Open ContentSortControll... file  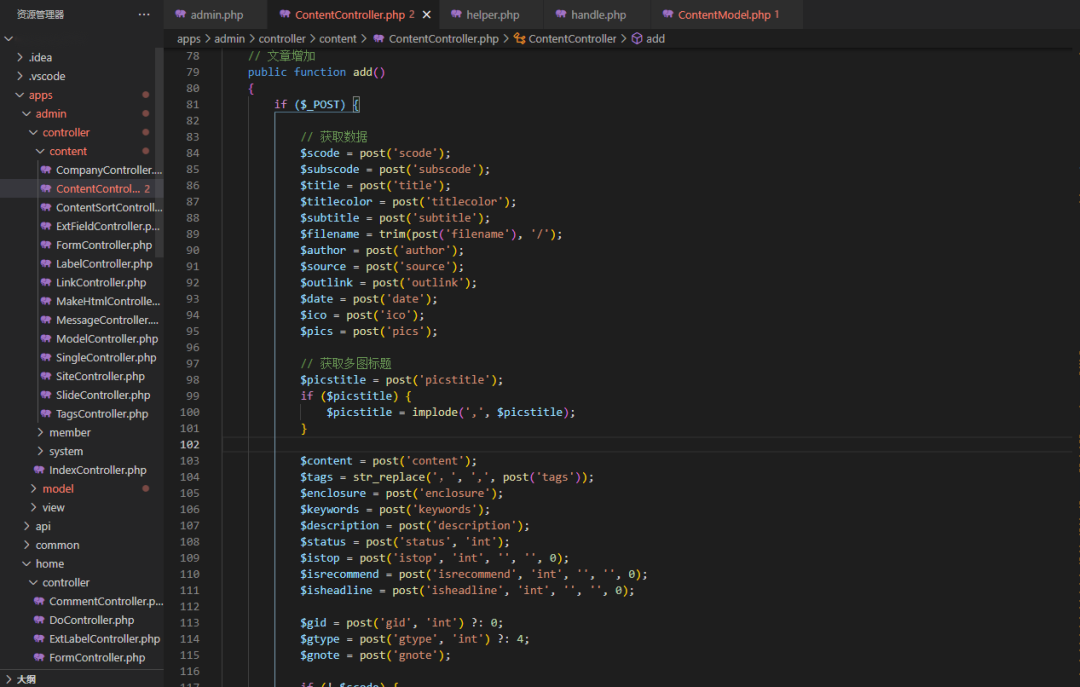coord(109,207)
